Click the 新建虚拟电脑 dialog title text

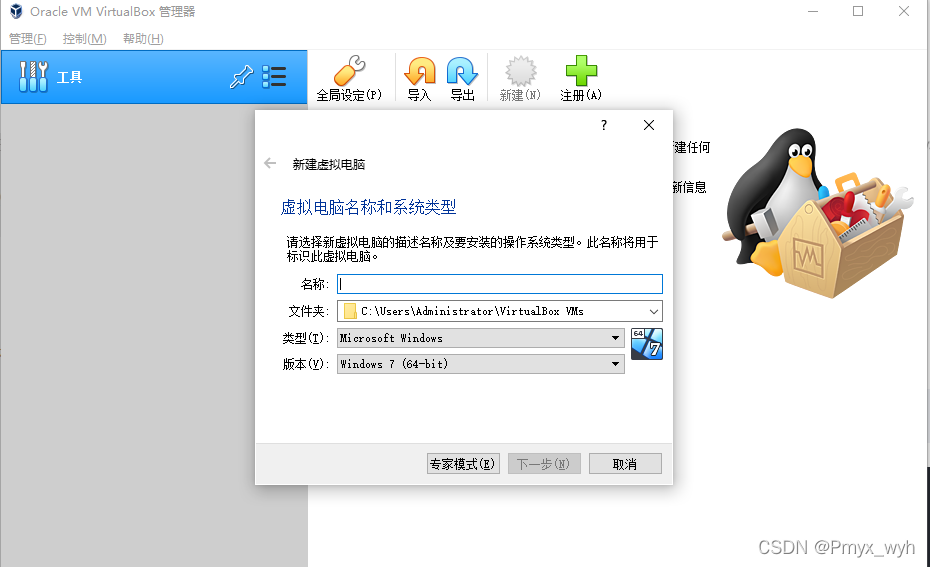tap(329, 164)
